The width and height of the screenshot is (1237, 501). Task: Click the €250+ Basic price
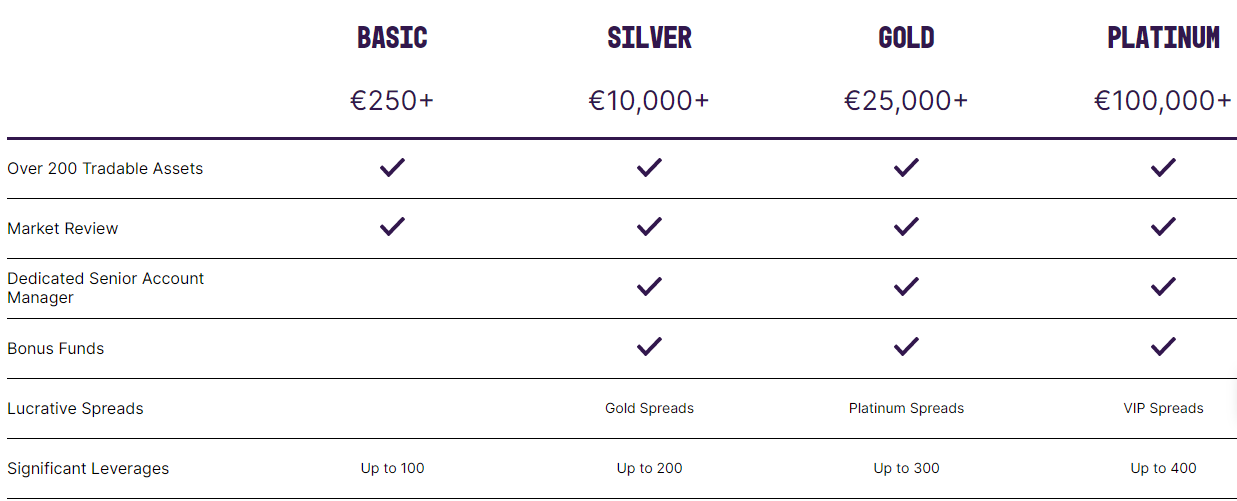(392, 101)
